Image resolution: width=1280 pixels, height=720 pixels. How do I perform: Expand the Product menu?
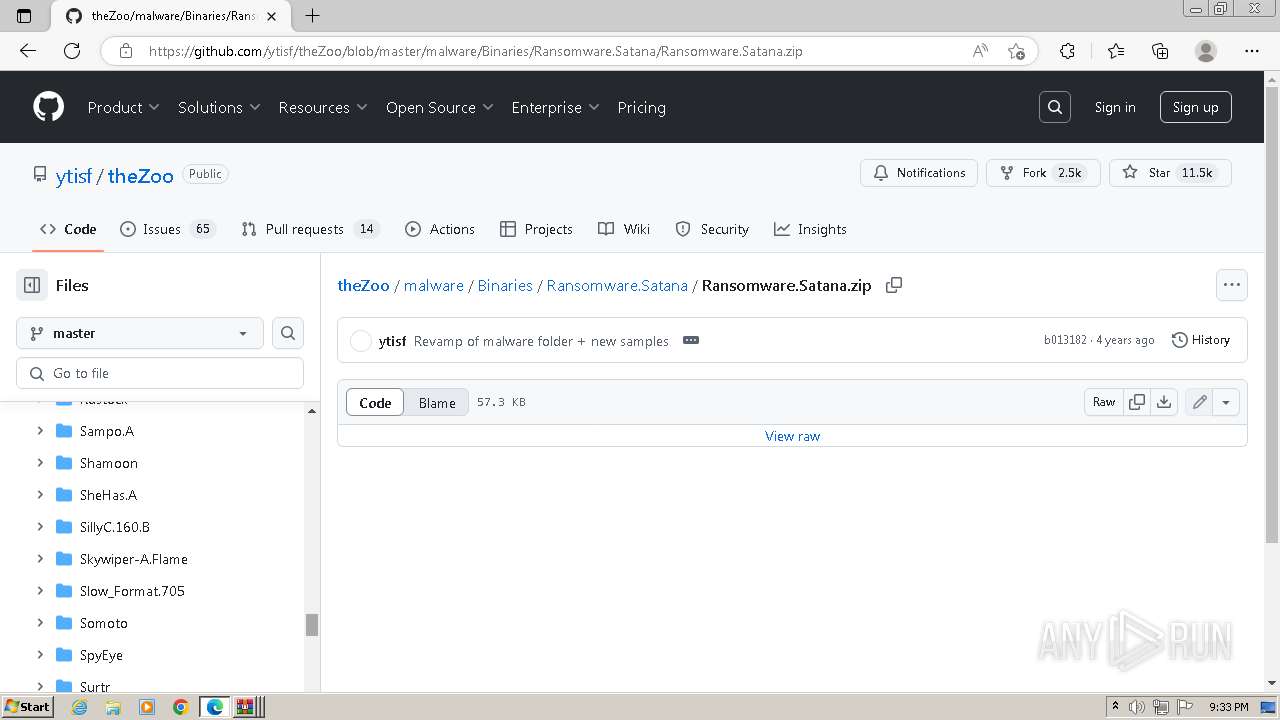point(123,107)
